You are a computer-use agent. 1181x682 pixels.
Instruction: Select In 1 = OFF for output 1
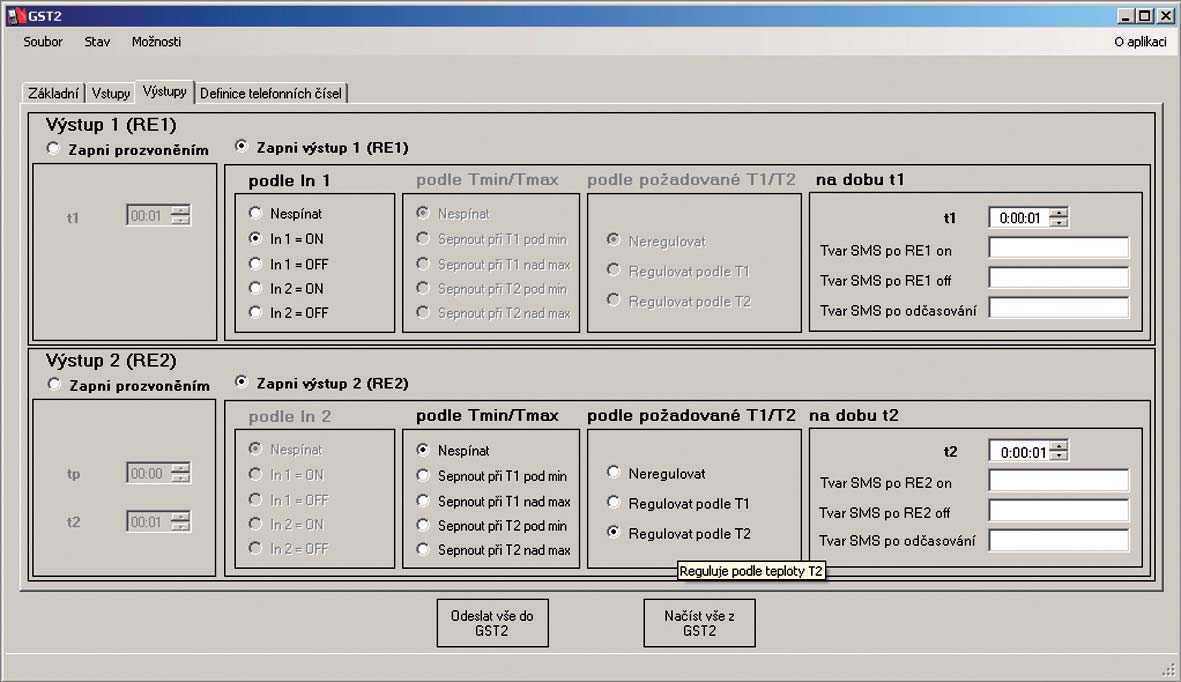pos(288,264)
